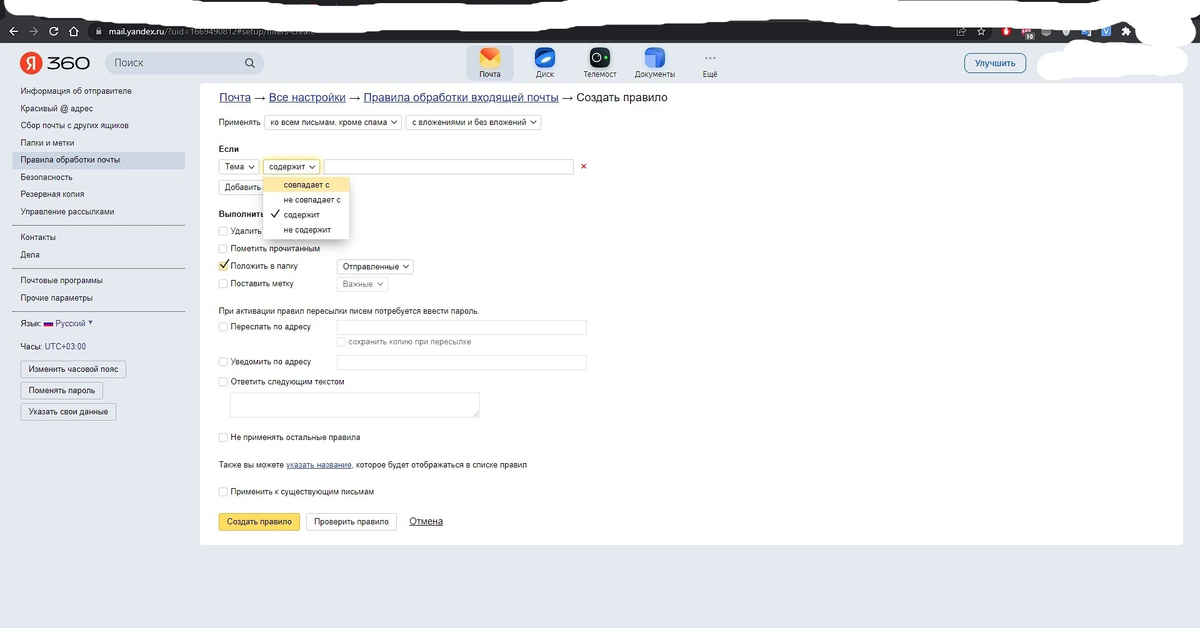The width and height of the screenshot is (1200, 628).
Task: Expand the Отправленные folder dropdown
Action: click(375, 267)
